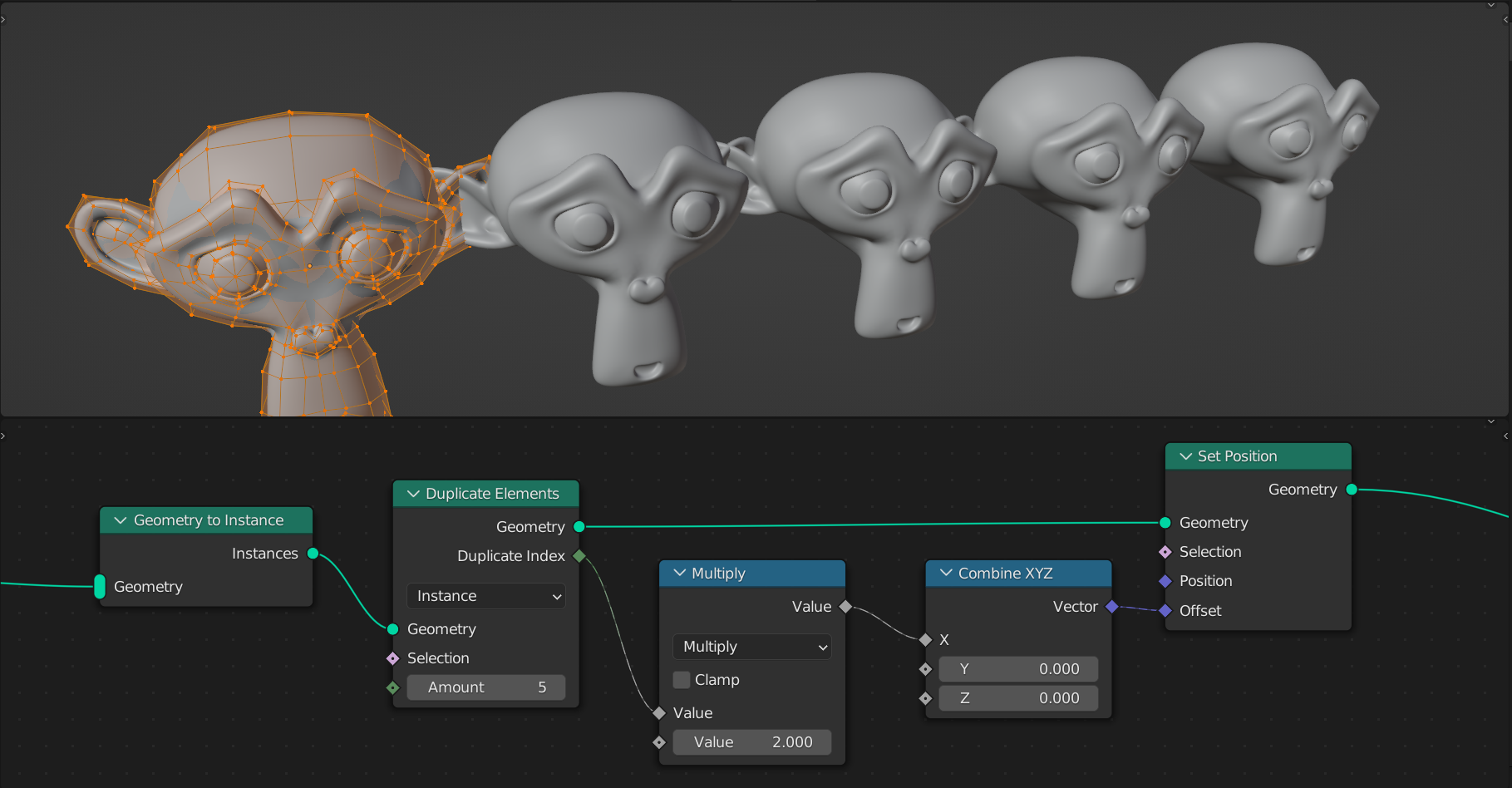The width and height of the screenshot is (1512, 788).
Task: Click the Geometry output socket of Set Position
Action: [1351, 490]
